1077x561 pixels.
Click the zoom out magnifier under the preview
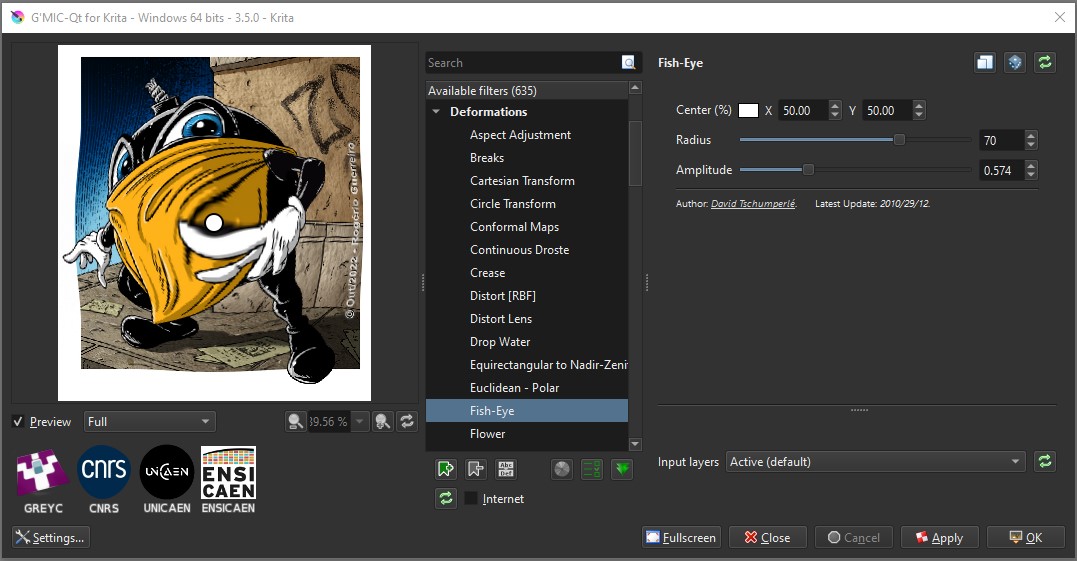click(x=295, y=422)
